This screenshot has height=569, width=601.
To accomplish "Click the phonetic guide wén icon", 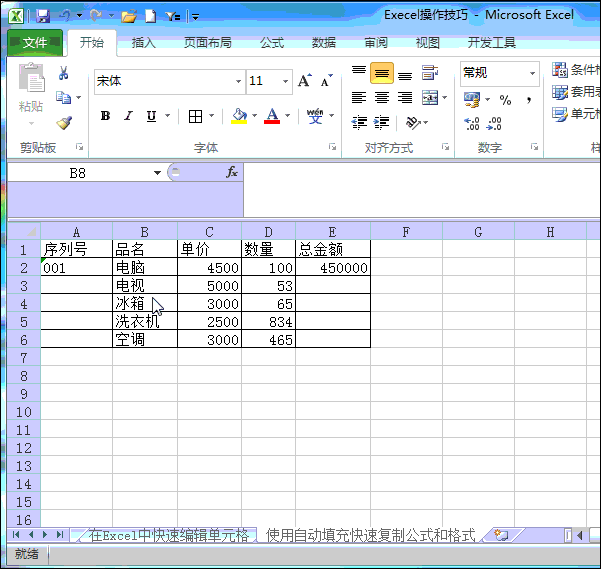I will click(315, 116).
